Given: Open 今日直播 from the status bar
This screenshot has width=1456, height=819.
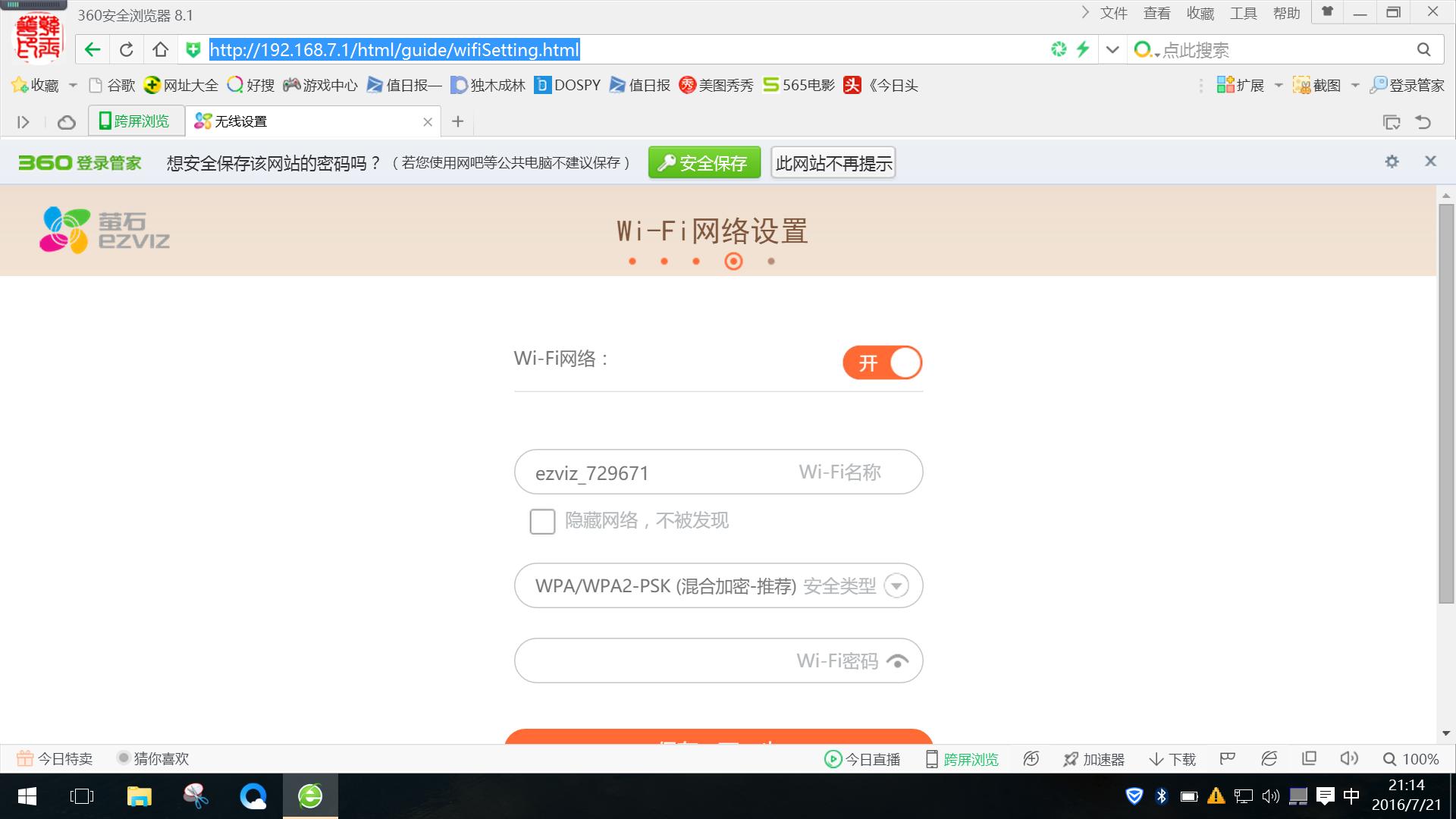Looking at the screenshot, I should (x=862, y=758).
